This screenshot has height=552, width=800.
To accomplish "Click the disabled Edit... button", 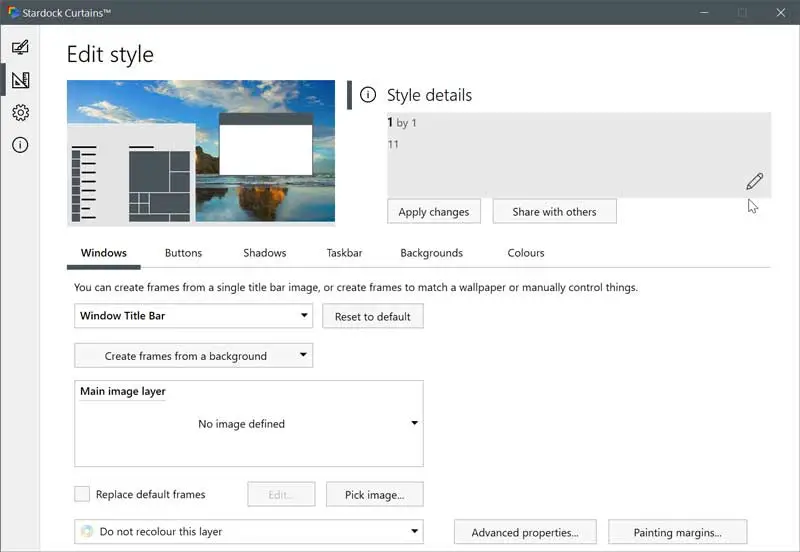I will (281, 494).
